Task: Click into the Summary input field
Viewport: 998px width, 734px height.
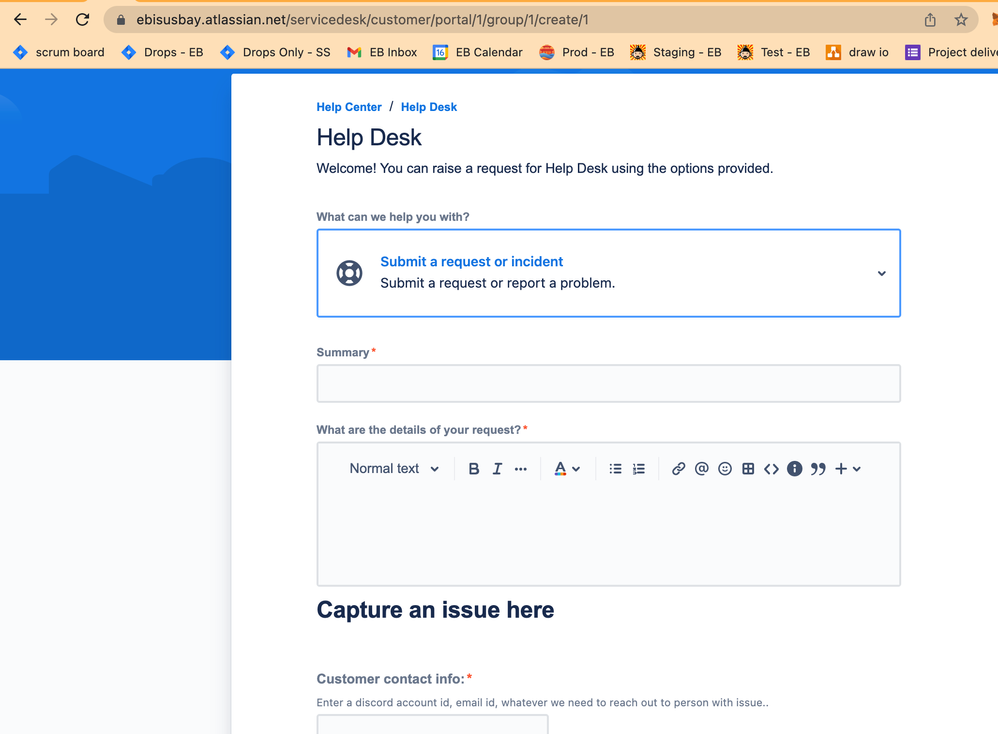Action: tap(608, 383)
